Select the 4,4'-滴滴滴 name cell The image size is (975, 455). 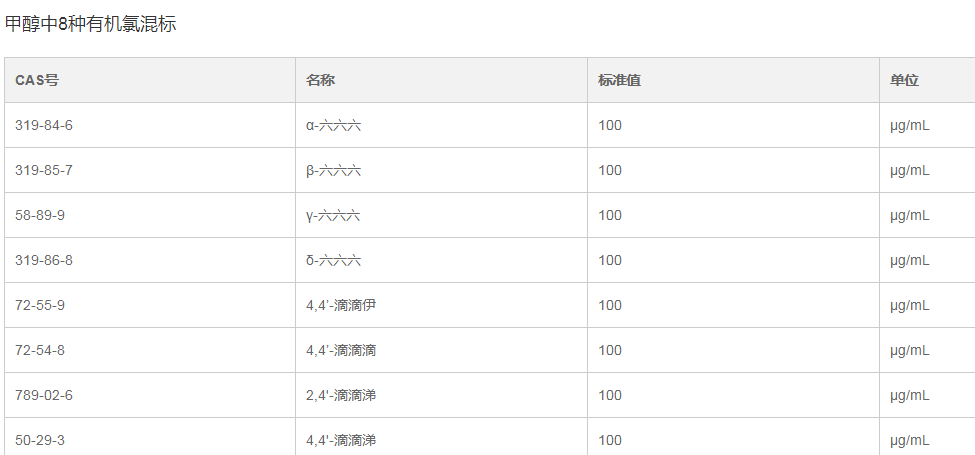coord(341,350)
